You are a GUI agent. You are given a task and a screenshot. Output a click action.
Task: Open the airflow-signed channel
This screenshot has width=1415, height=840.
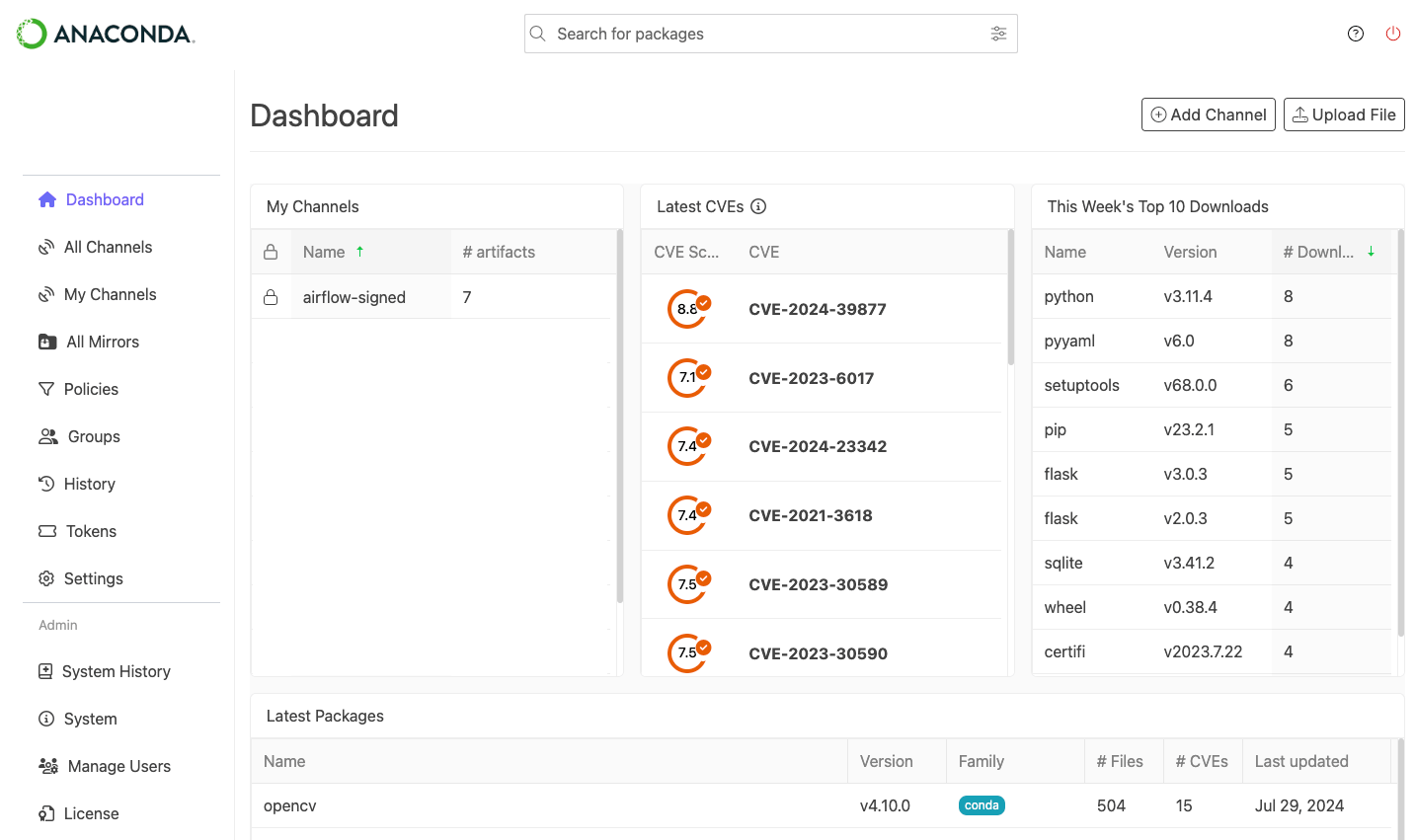tap(354, 297)
